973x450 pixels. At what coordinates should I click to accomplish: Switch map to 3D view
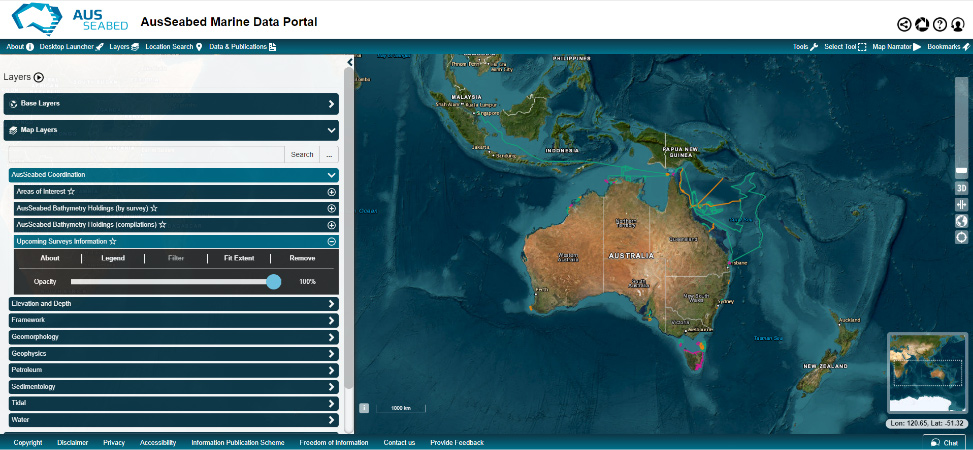[961, 188]
